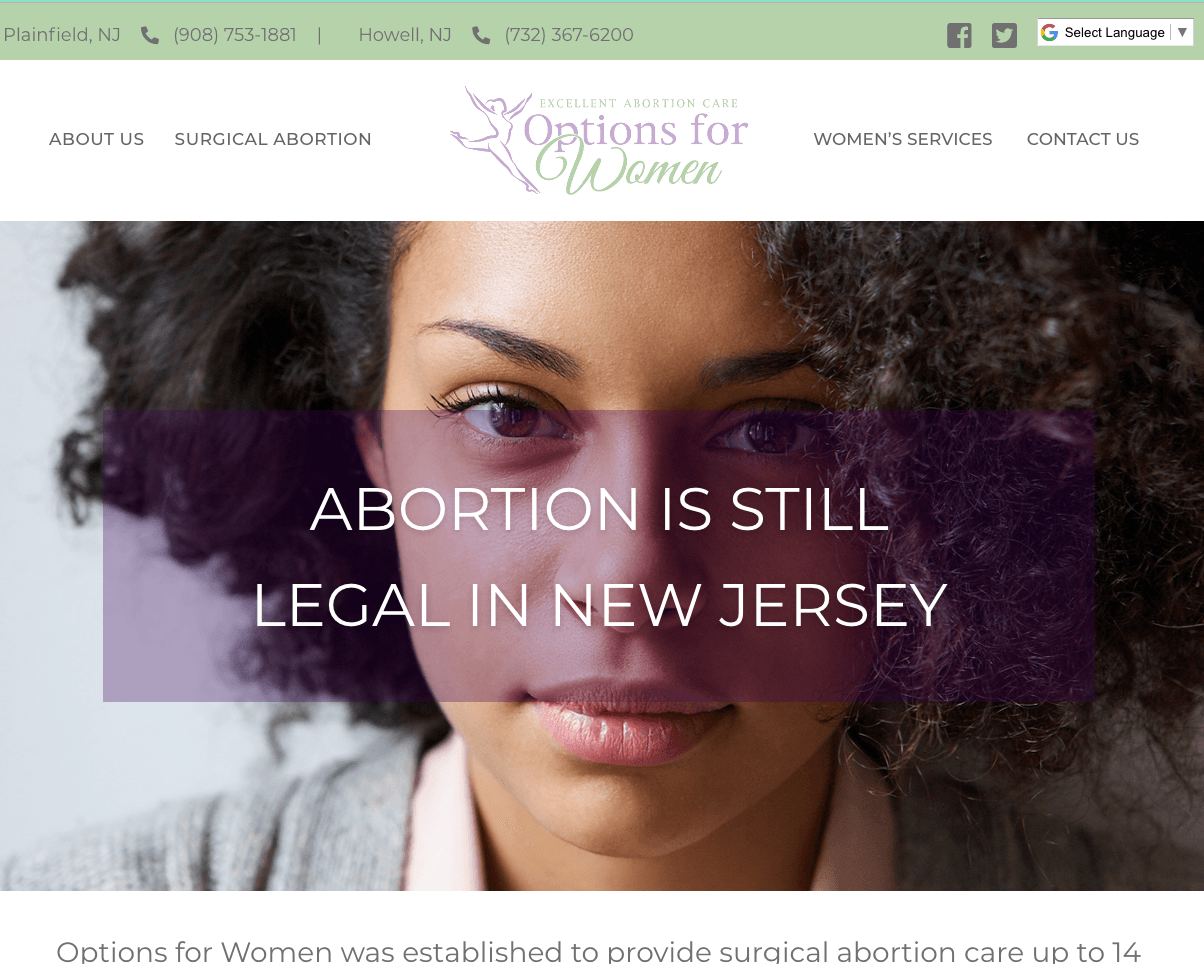The image size is (1204, 964).
Task: Open the Facebook page icon
Action: click(x=959, y=35)
